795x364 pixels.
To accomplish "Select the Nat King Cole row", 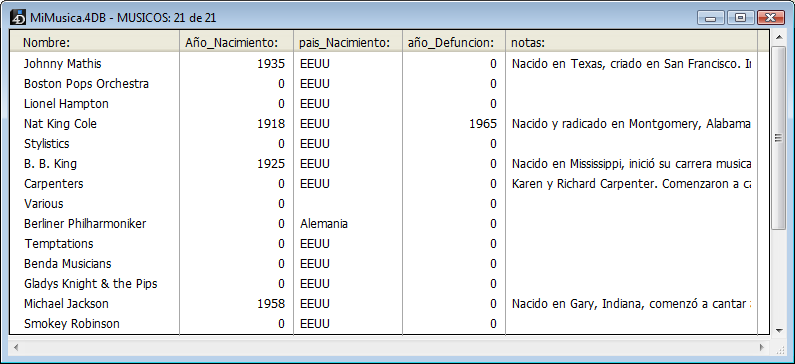I will 383,124.
